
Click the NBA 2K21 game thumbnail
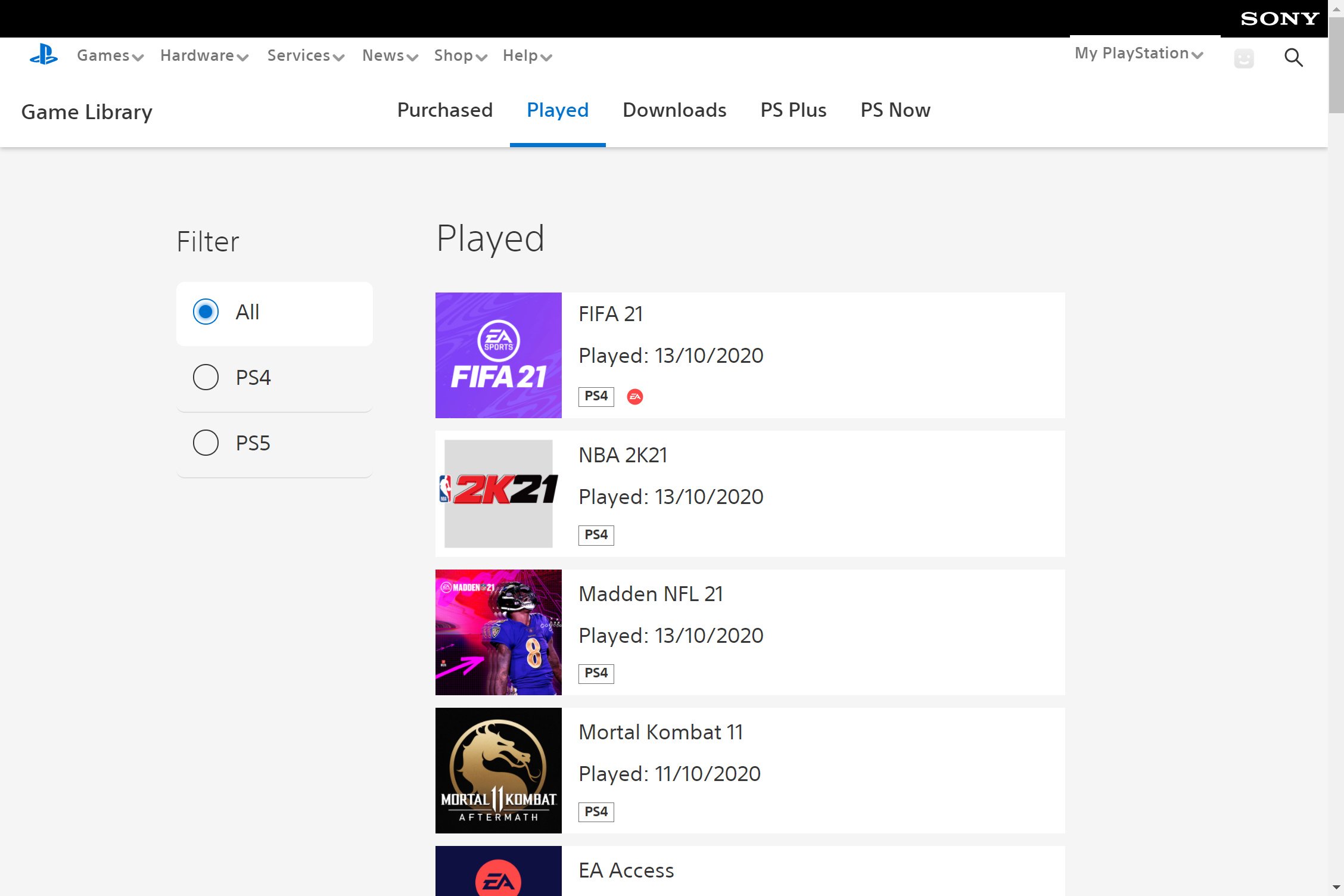coord(498,493)
